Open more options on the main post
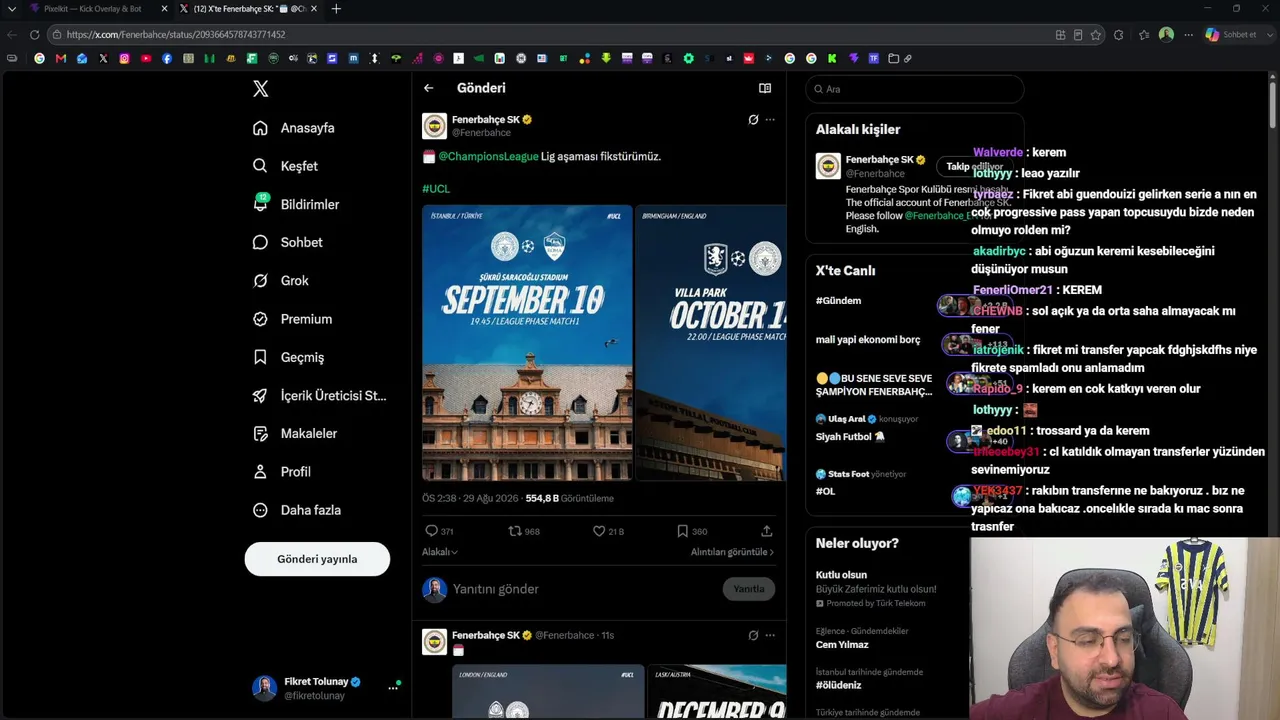 pos(770,119)
